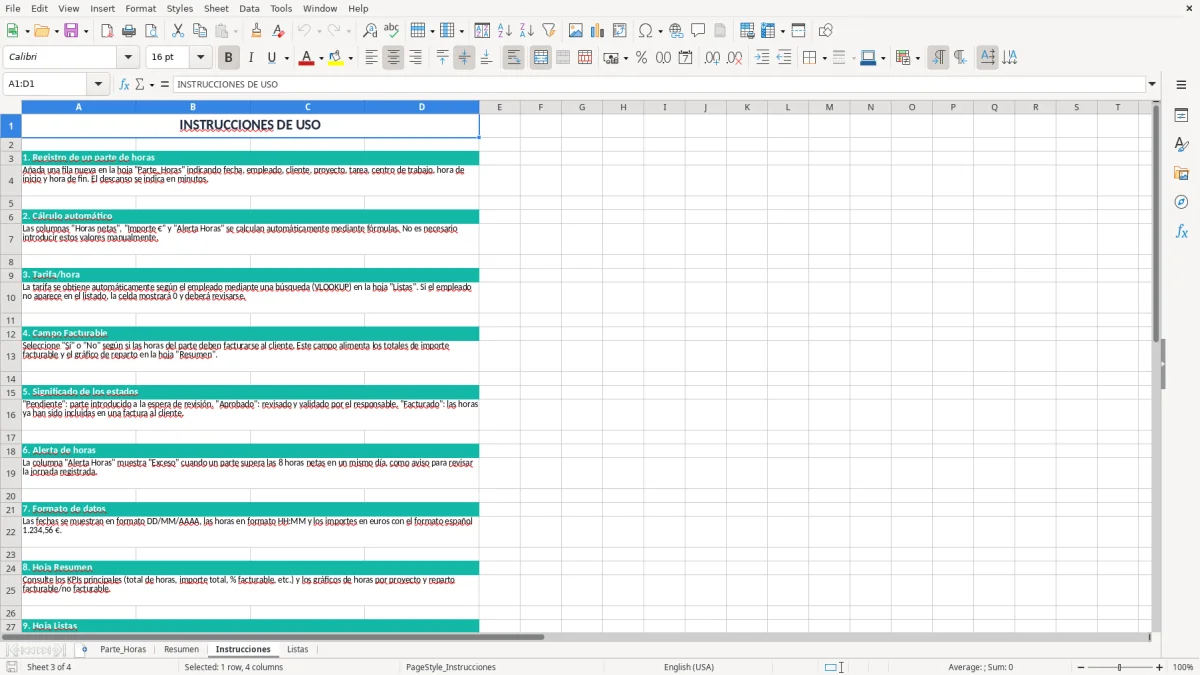The width and height of the screenshot is (1200, 675).
Task: Switch to the Listas sheet tab
Action: point(298,650)
